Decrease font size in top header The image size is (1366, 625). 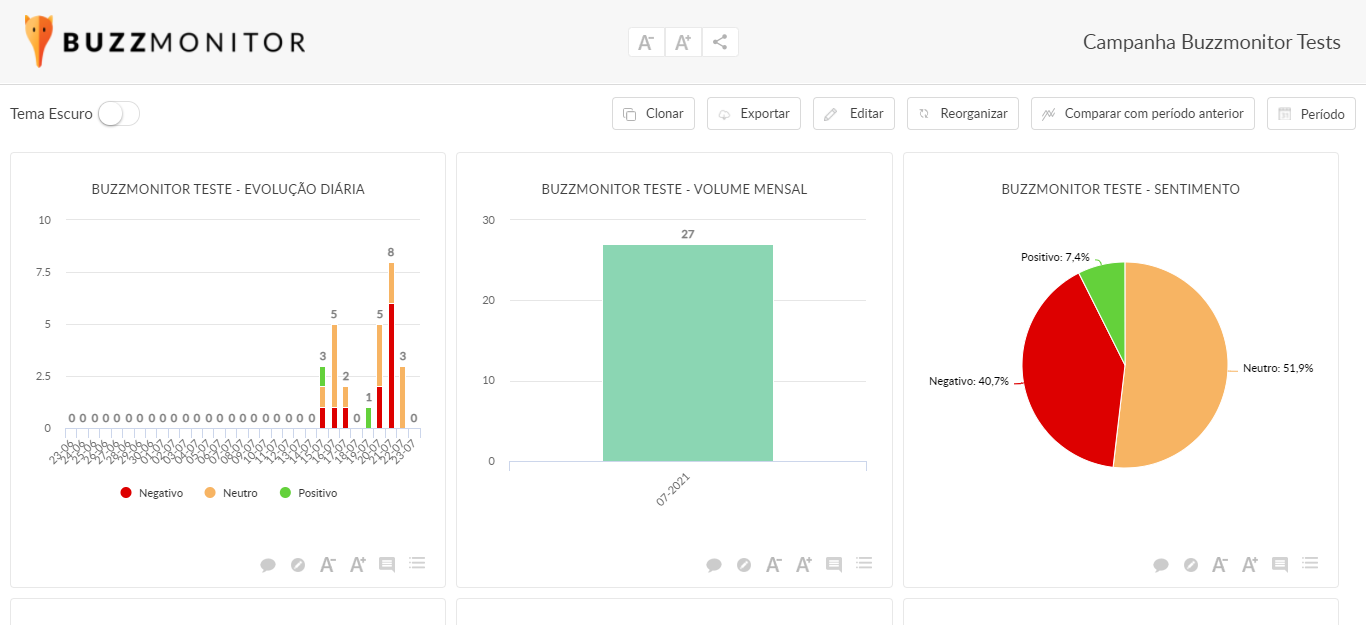point(647,42)
